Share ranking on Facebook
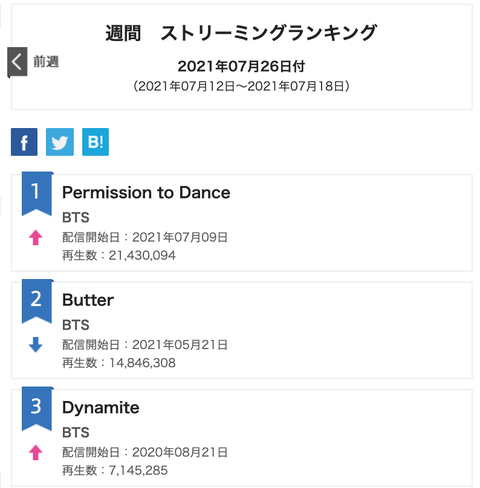Image resolution: width=480 pixels, height=488 pixels. pos(24,142)
